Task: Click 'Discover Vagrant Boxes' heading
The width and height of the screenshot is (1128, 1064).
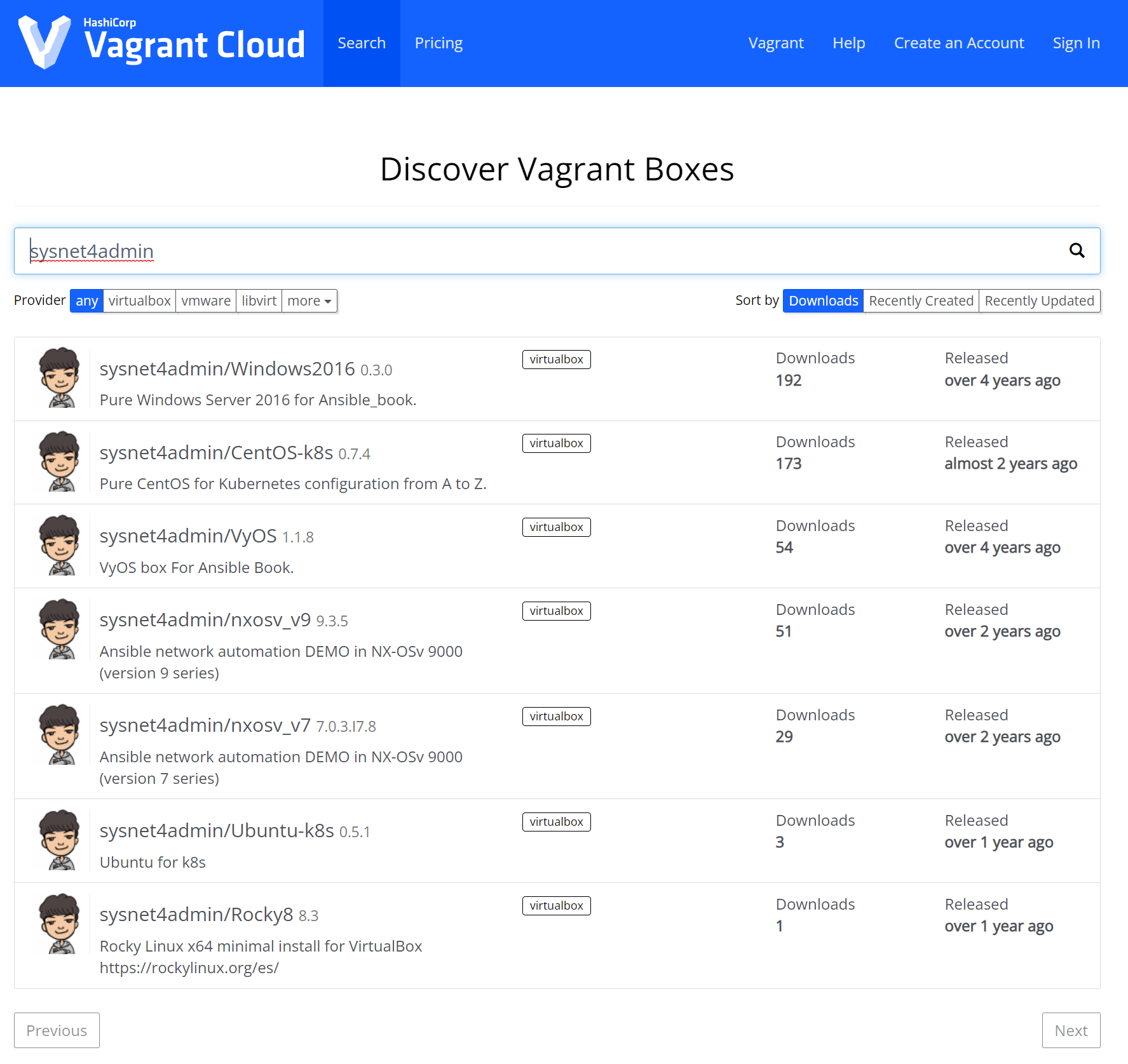Action: 557,170
